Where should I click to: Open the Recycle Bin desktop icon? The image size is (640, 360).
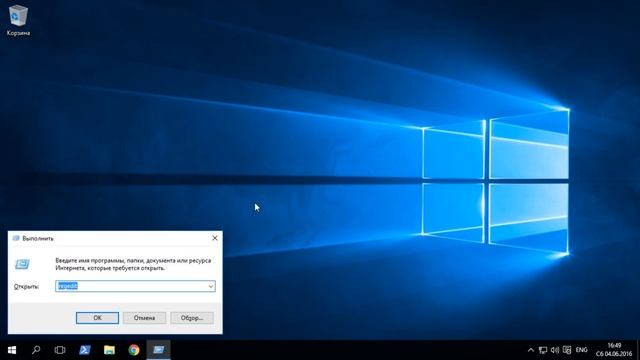[x=18, y=20]
